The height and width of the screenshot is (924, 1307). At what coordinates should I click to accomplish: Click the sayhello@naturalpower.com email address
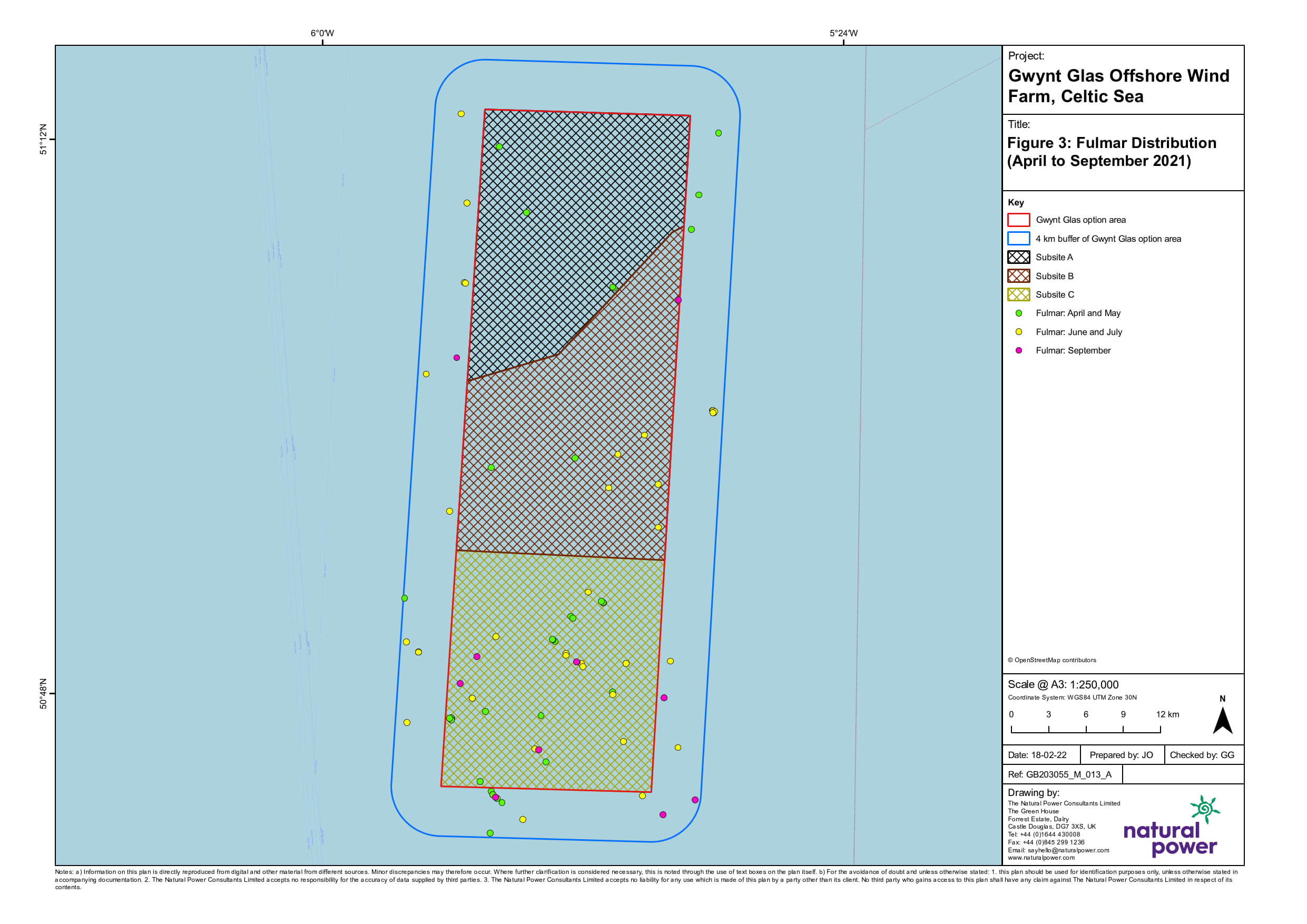pos(1068,850)
